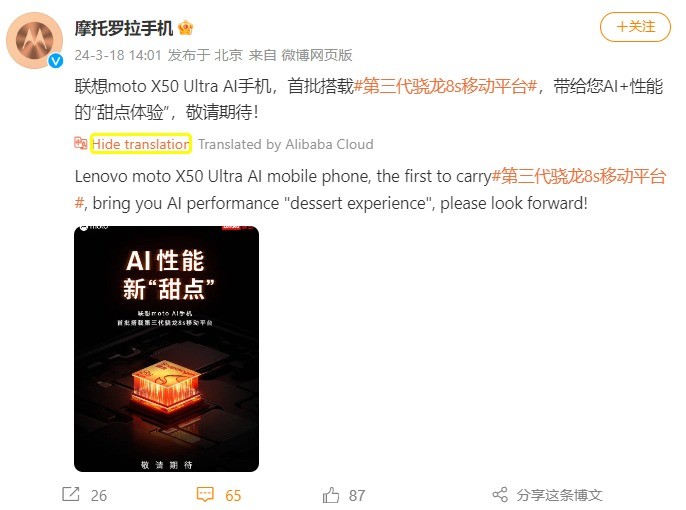Click the blue verified badge on avatar

56,61
